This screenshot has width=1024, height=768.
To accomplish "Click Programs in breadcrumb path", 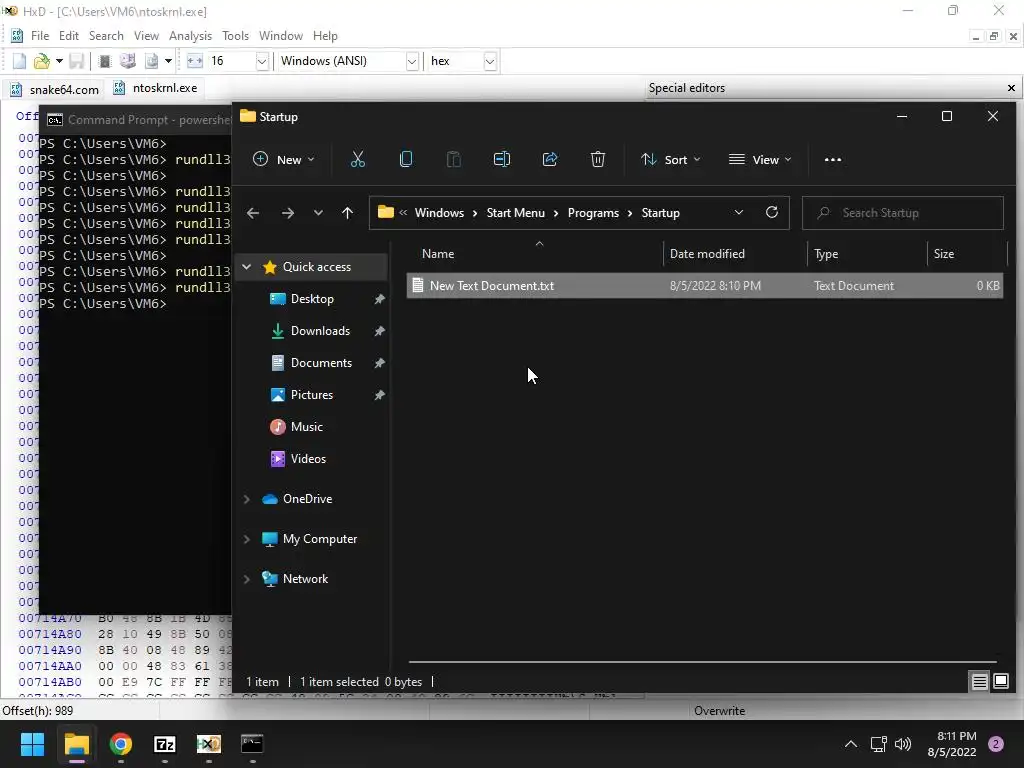I will coord(593,213).
